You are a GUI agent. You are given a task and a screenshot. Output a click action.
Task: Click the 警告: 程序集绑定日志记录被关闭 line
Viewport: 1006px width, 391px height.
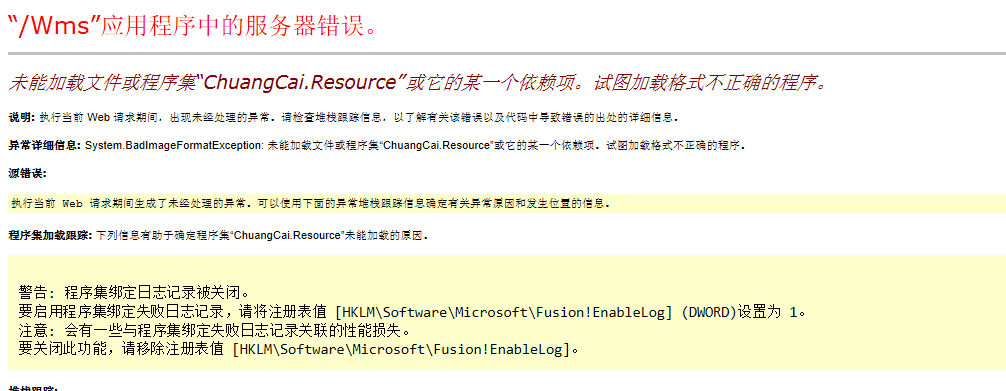[133, 293]
